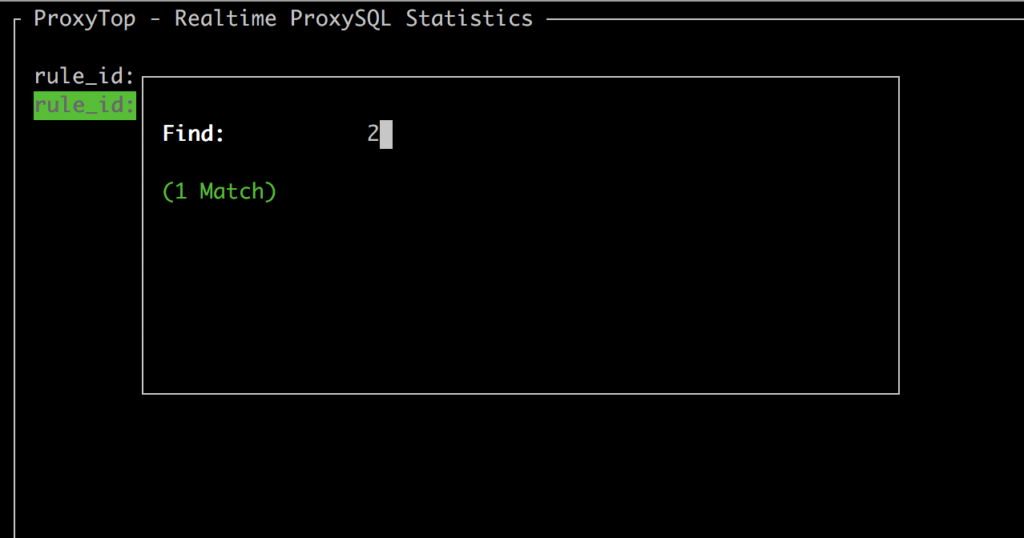Click the Find dialog's top border
The width and height of the screenshot is (1024, 538).
(x=520, y=77)
